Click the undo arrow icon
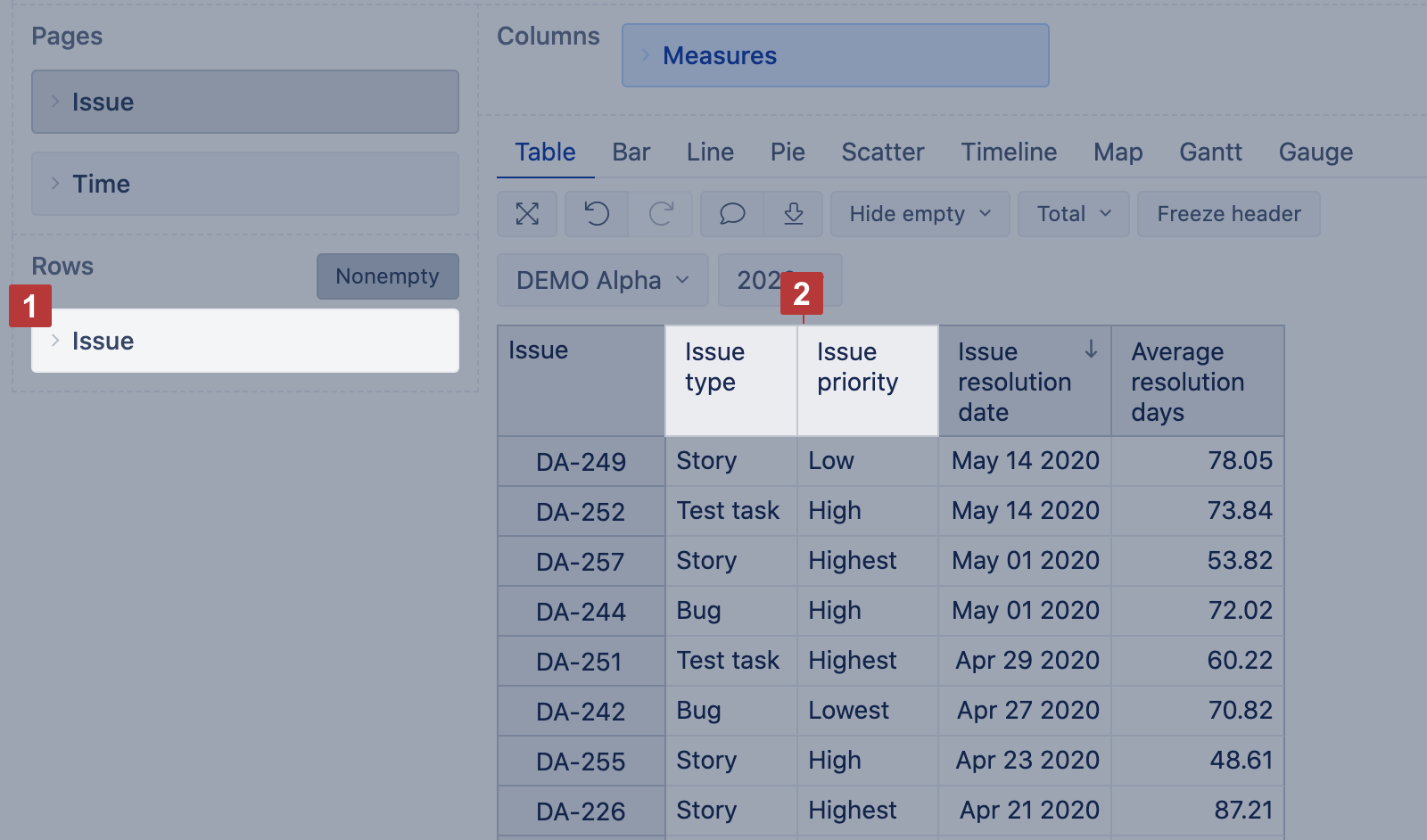This screenshot has height=840, width=1427. click(597, 214)
